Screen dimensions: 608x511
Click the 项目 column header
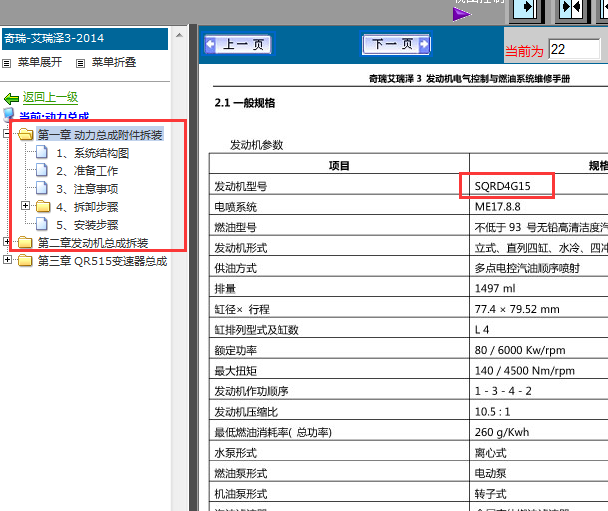click(339, 166)
